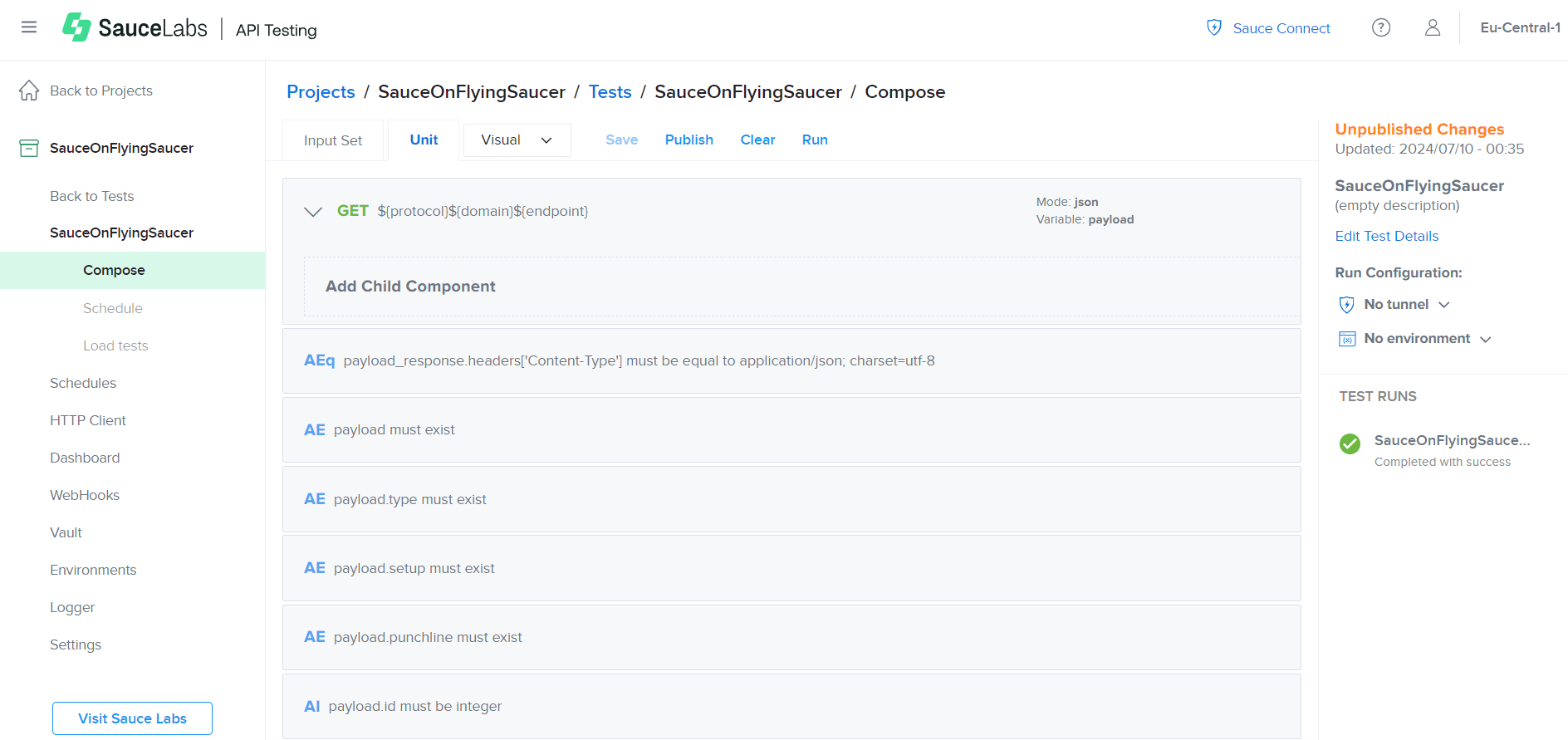This screenshot has height=740, width=1568.
Task: Run the test with Run button
Action: click(x=815, y=140)
